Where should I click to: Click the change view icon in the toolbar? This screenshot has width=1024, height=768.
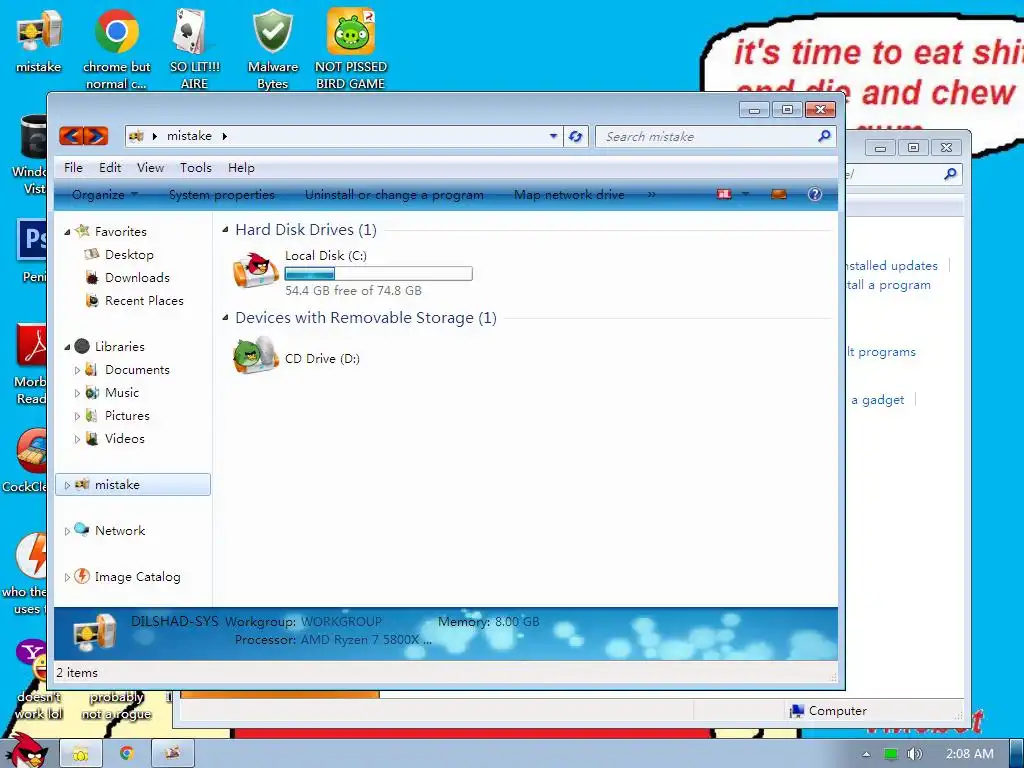coord(724,194)
